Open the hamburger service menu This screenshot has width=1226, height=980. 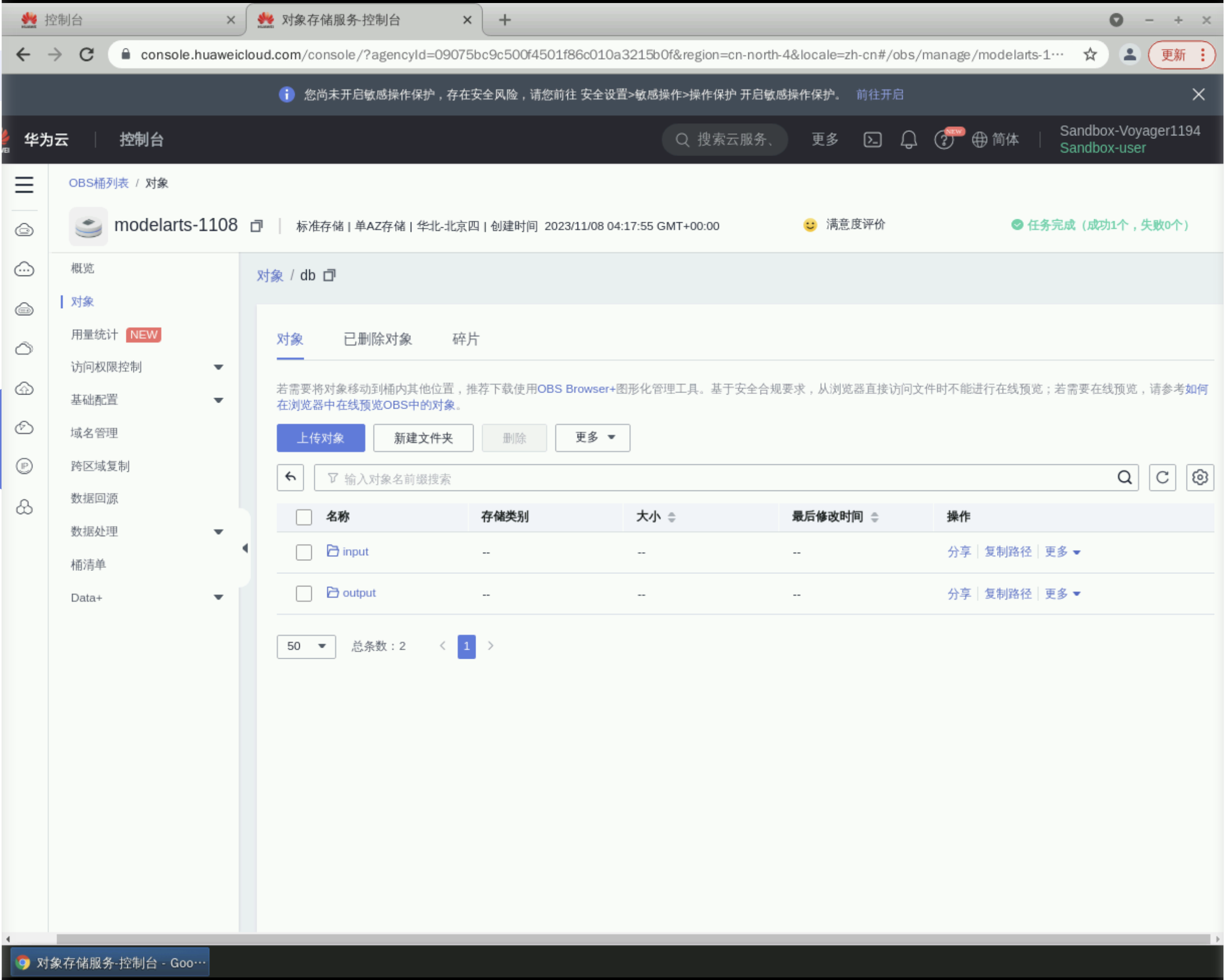[x=24, y=185]
